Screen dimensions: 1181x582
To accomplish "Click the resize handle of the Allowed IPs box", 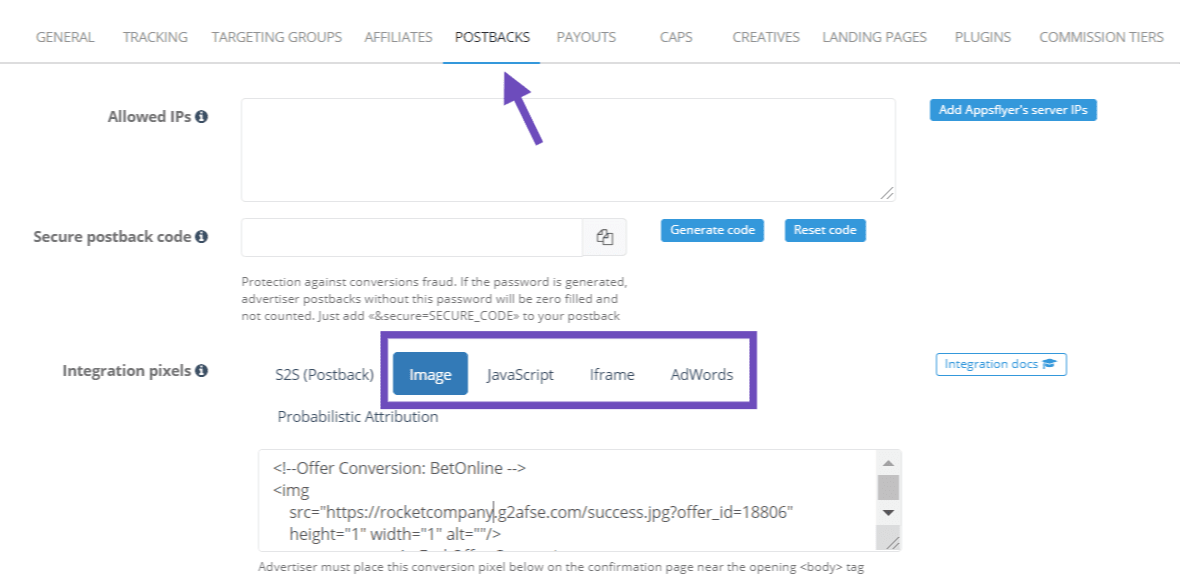I will [889, 194].
